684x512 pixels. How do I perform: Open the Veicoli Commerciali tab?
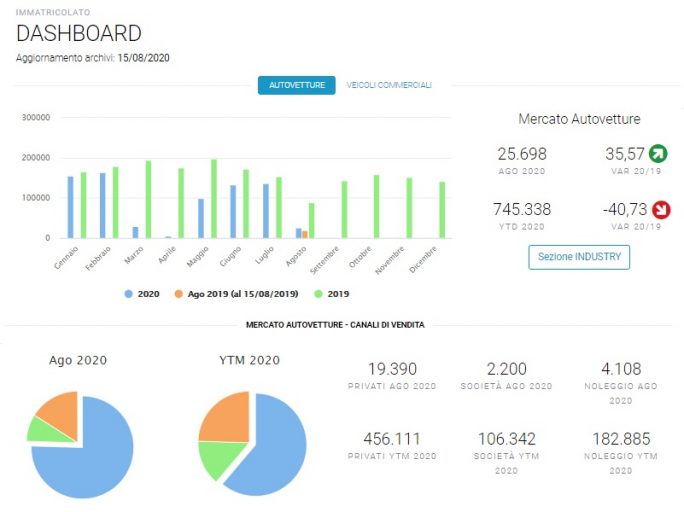[x=389, y=85]
